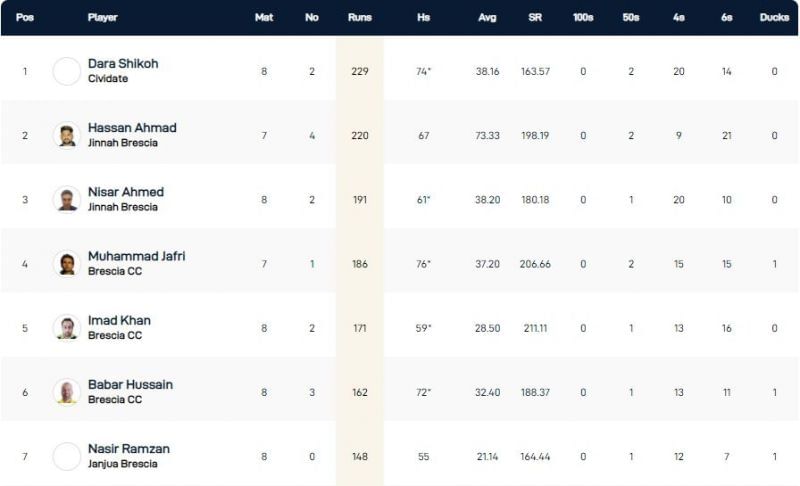Click the 6s column header

pyautogui.click(x=726, y=18)
